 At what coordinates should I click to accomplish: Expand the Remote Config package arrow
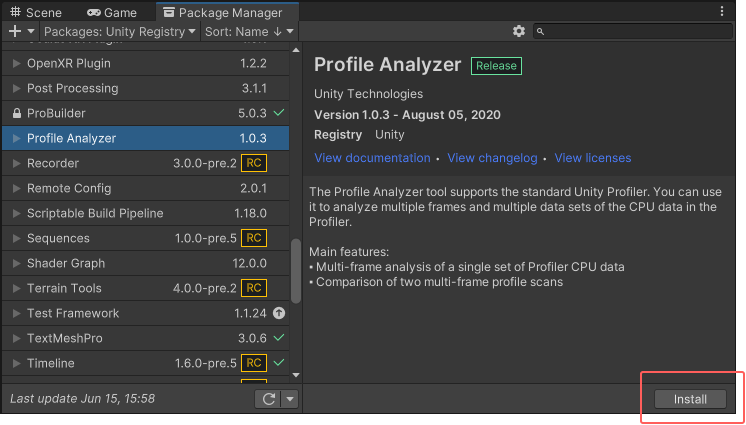[16, 188]
